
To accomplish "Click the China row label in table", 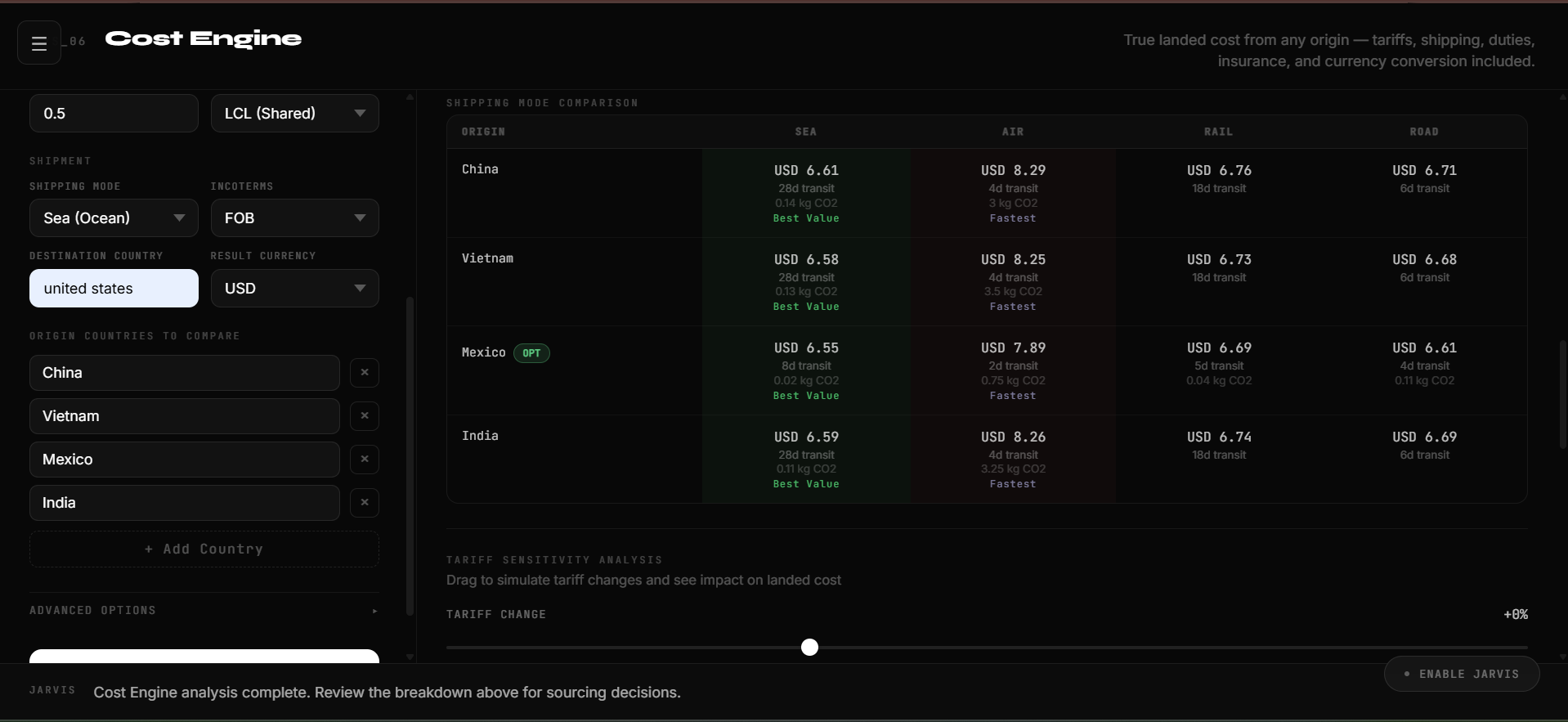I will click(480, 169).
